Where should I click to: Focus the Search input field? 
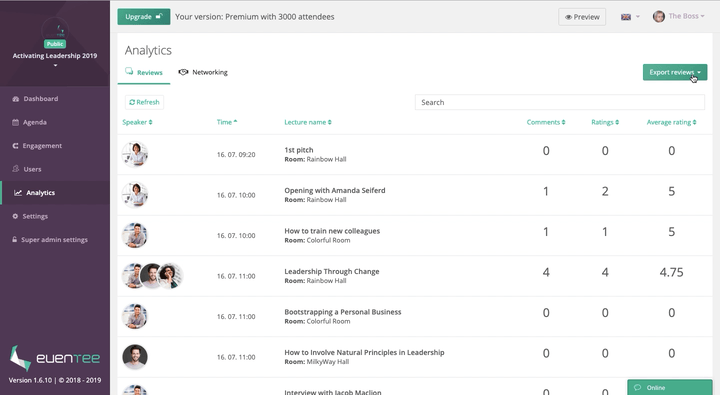tap(559, 102)
